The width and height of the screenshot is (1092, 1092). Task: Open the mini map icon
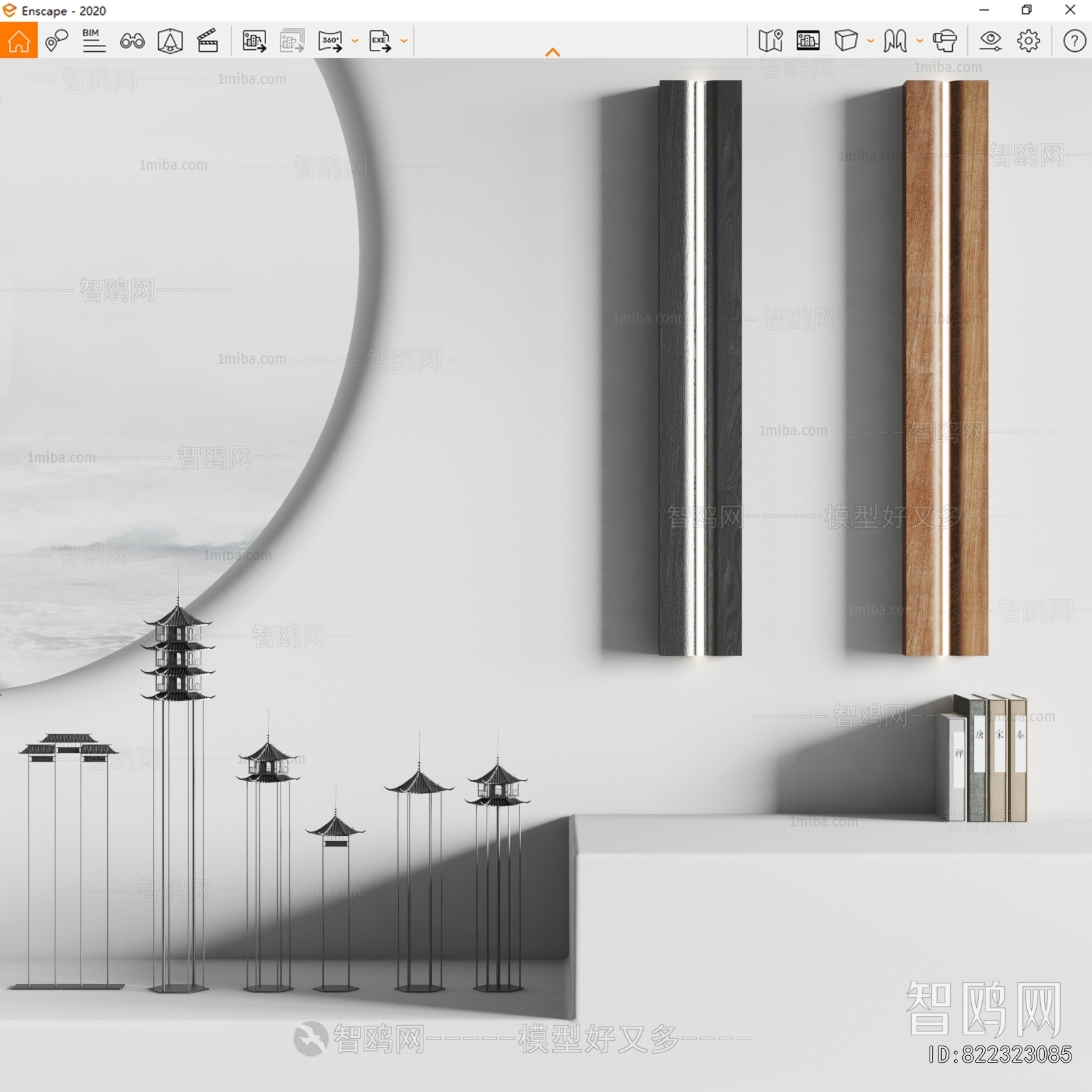tap(770, 41)
